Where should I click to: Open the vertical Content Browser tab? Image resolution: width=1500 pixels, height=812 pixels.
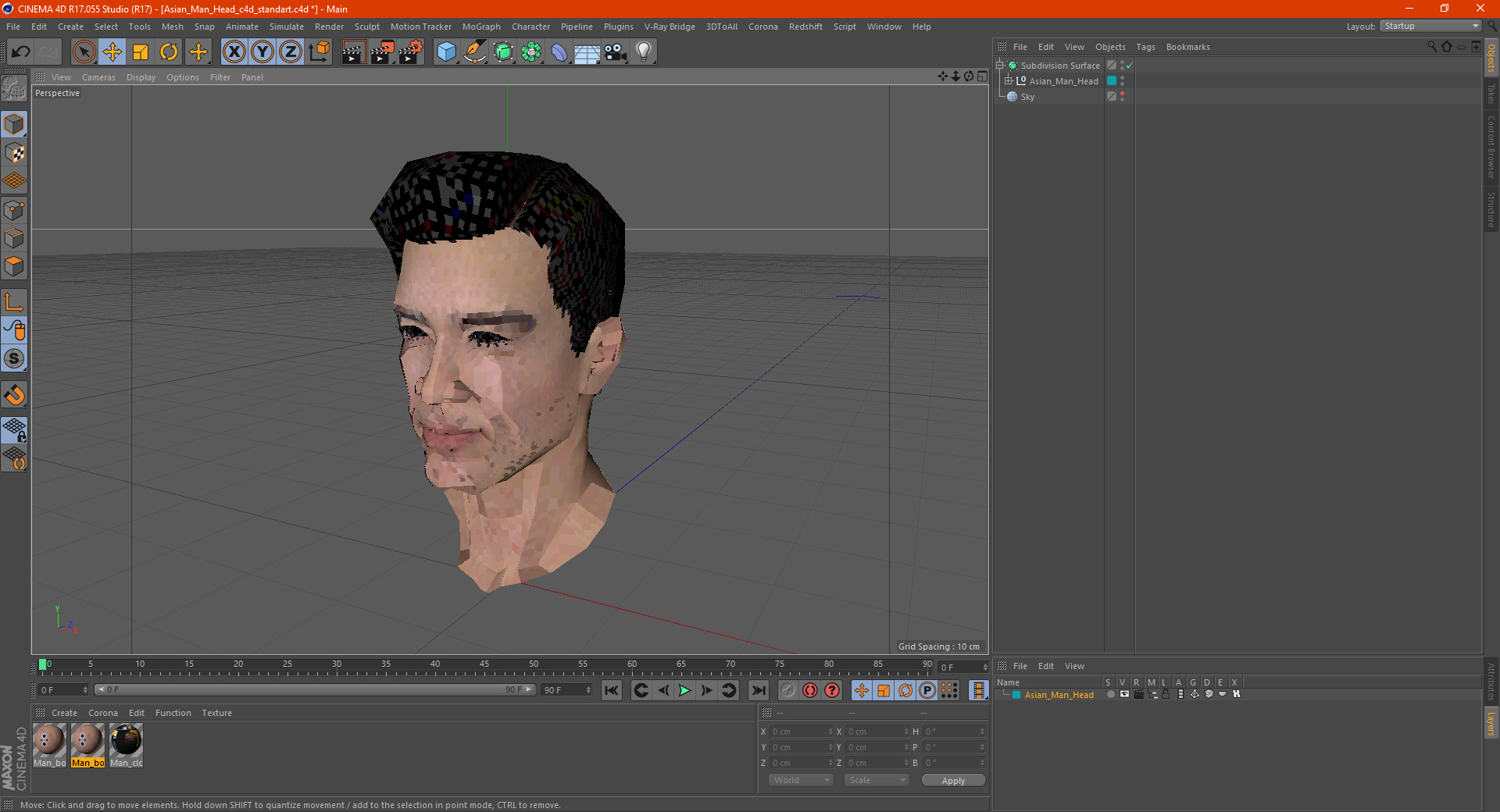[x=1491, y=147]
